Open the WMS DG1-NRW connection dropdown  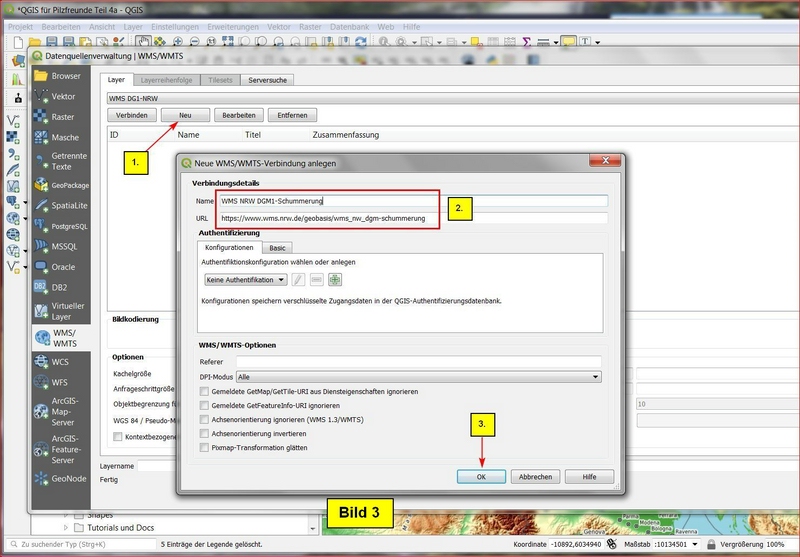pos(453,98)
